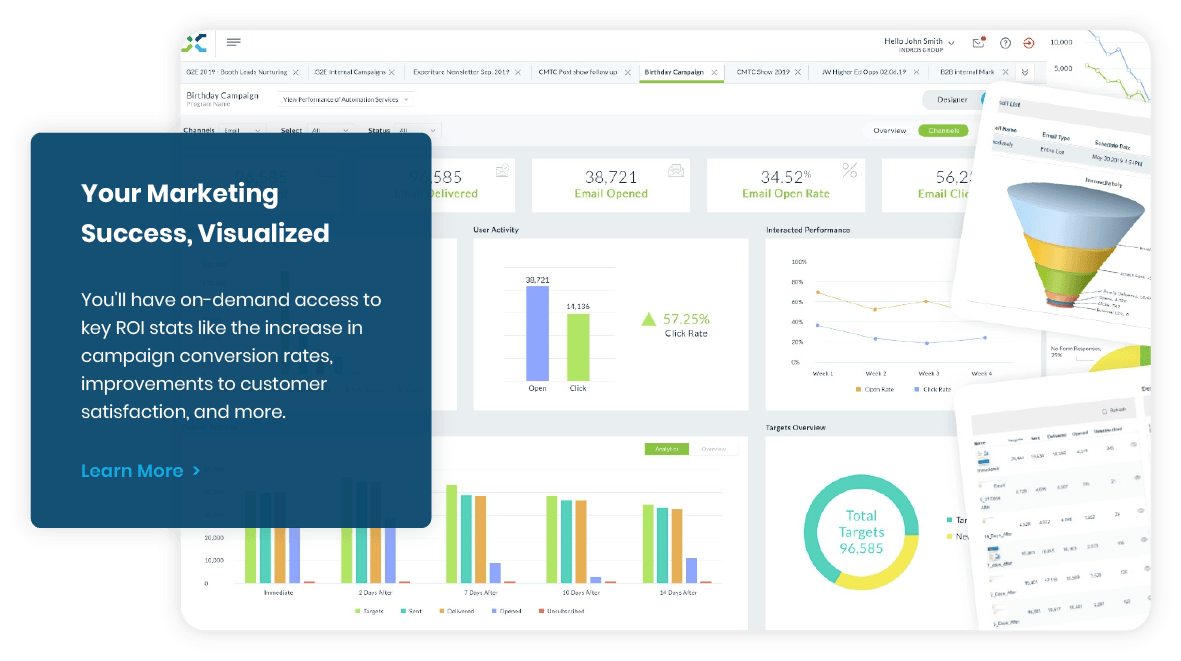Click the Click bar in User Activity chart
This screenshot has height=661, width=1181.
click(x=578, y=347)
